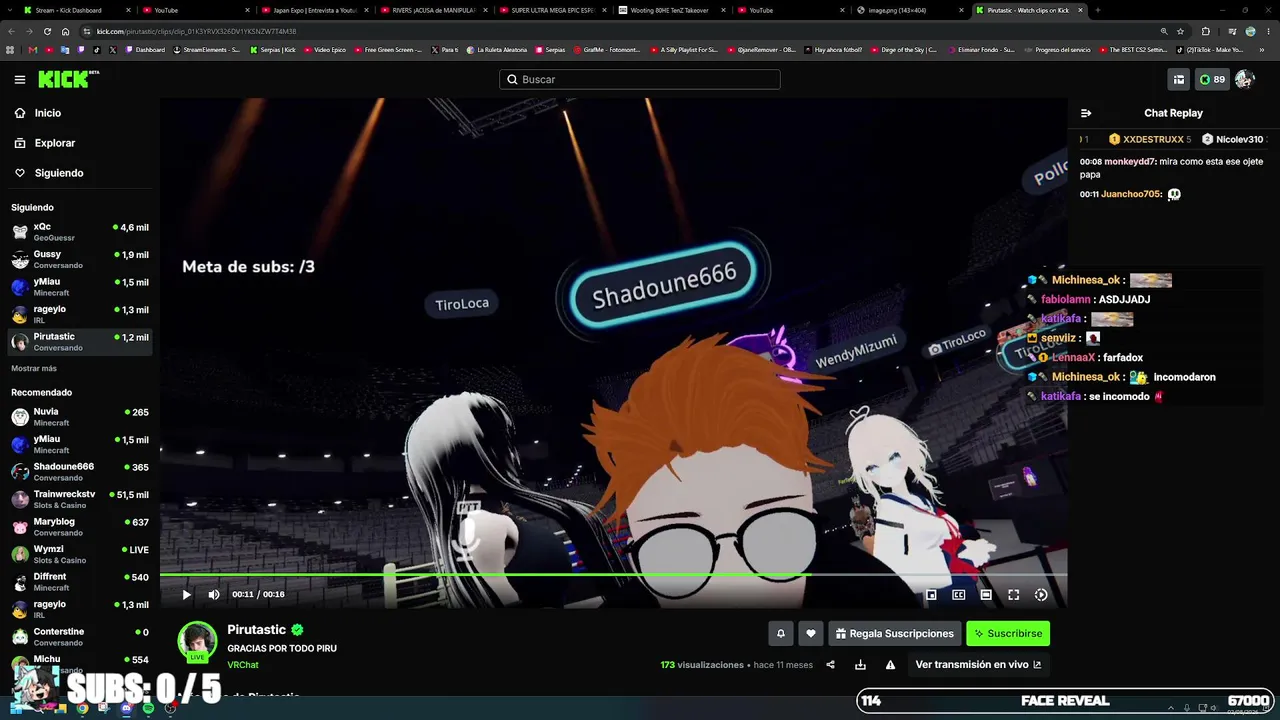This screenshot has height=720, width=1280.
Task: Click the browser address bar URL
Action: pyautogui.click(x=196, y=31)
